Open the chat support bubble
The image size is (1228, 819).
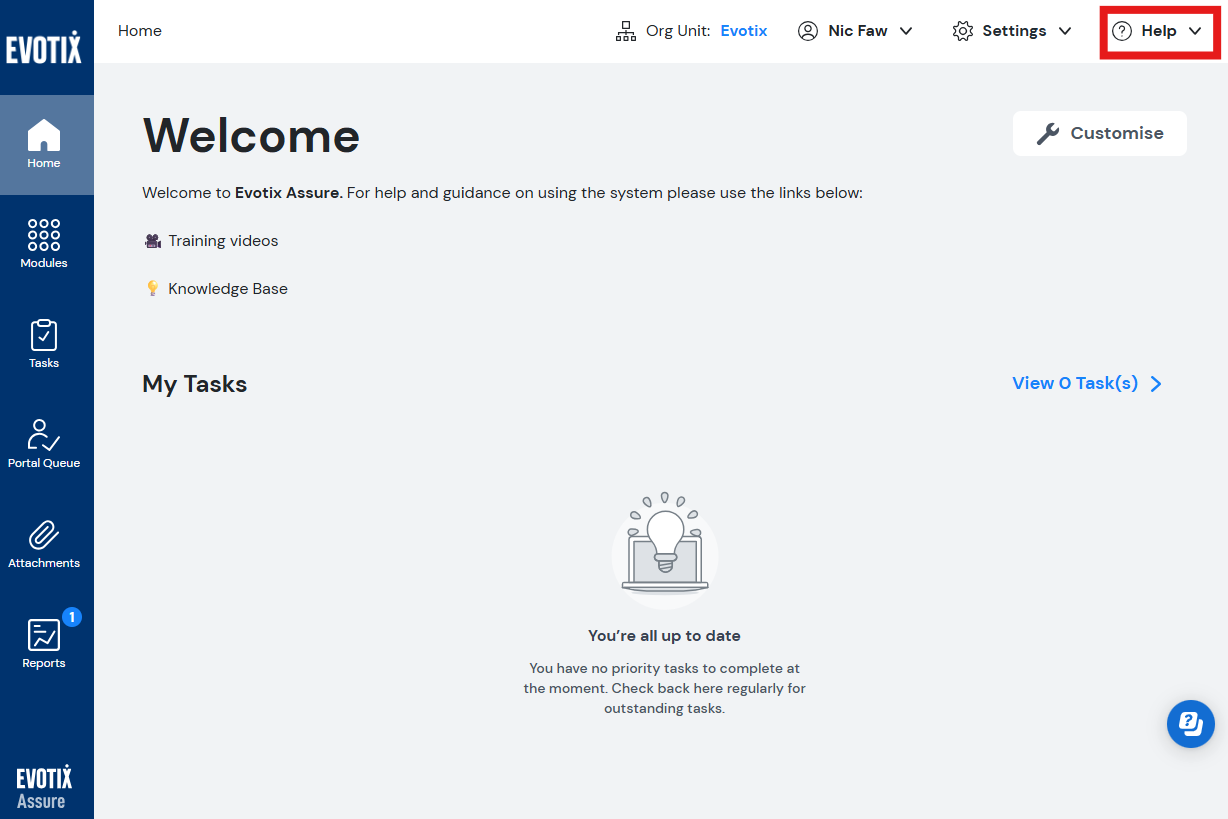[1191, 724]
